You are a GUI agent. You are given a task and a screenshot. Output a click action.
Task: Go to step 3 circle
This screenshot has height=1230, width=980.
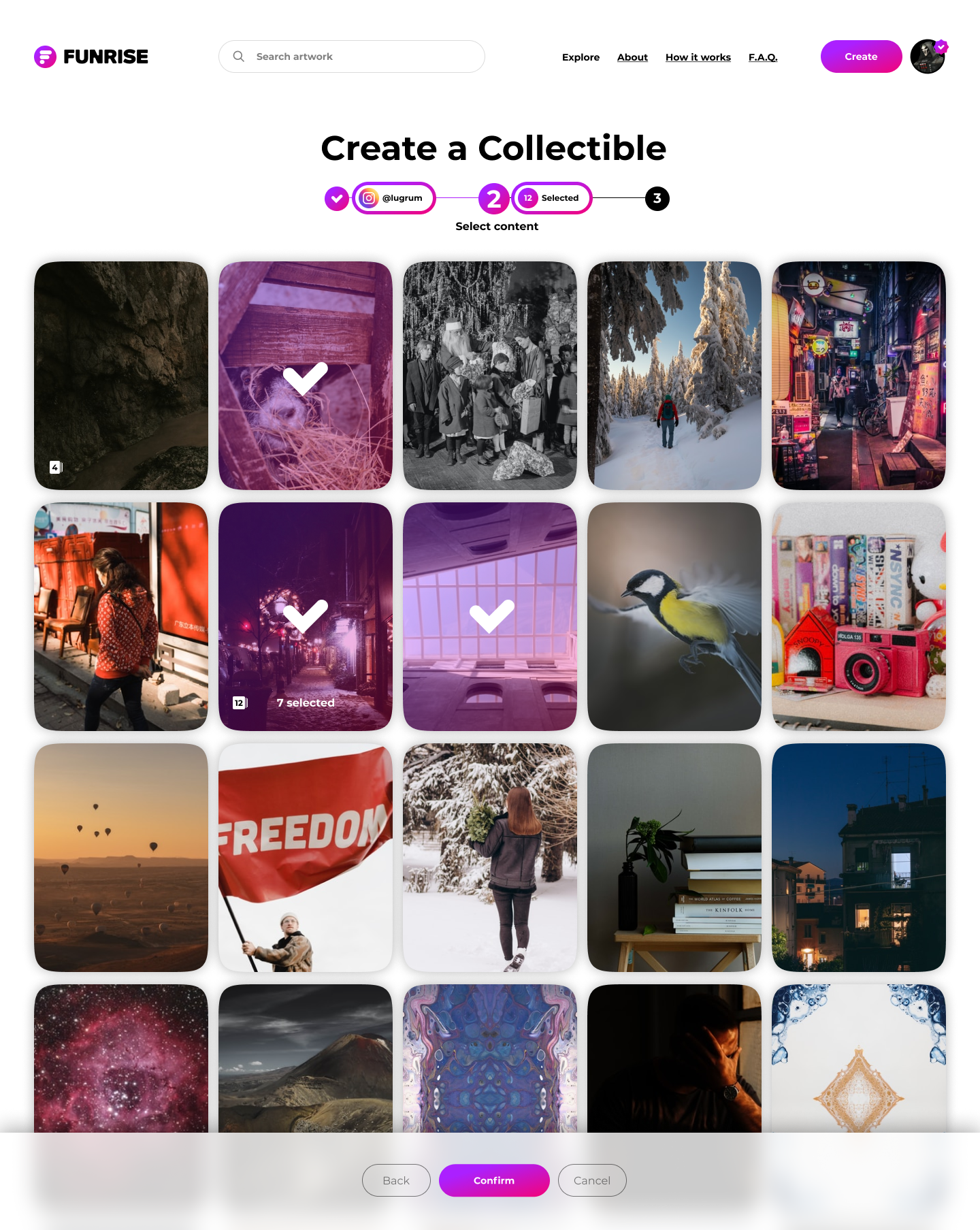coord(657,199)
